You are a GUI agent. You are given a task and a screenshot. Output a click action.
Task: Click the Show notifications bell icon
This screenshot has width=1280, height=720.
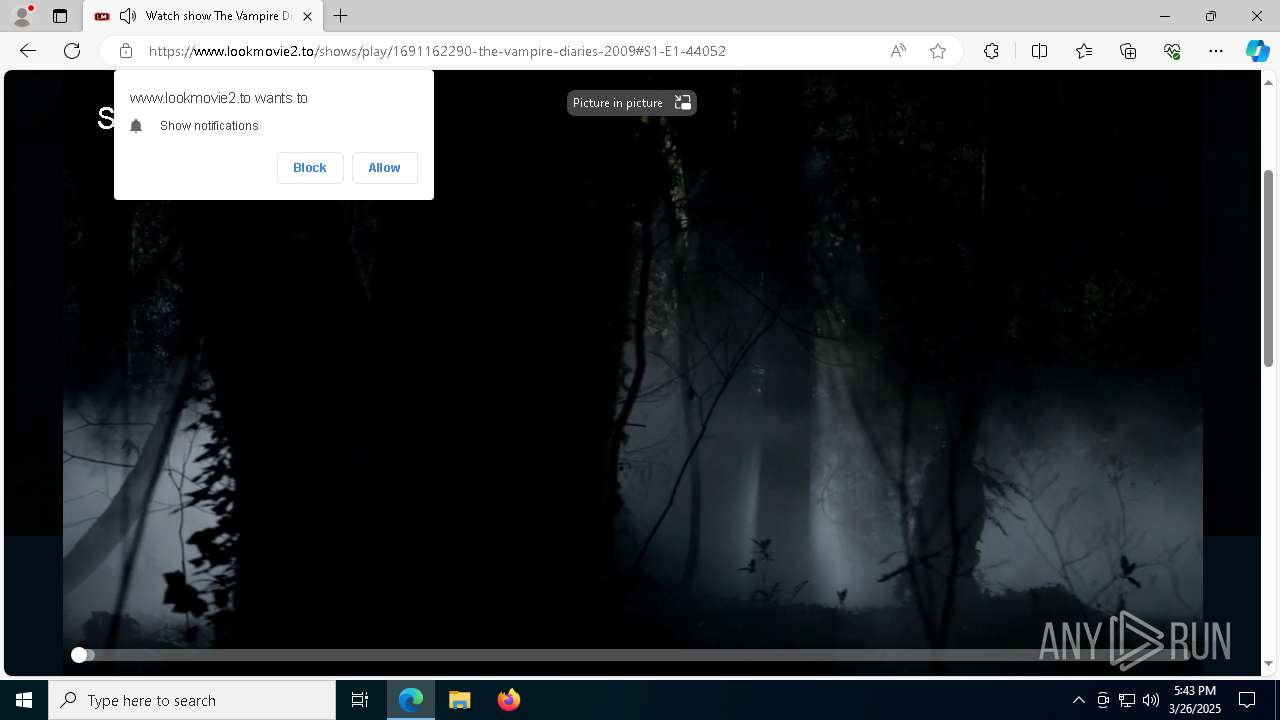pyautogui.click(x=137, y=126)
